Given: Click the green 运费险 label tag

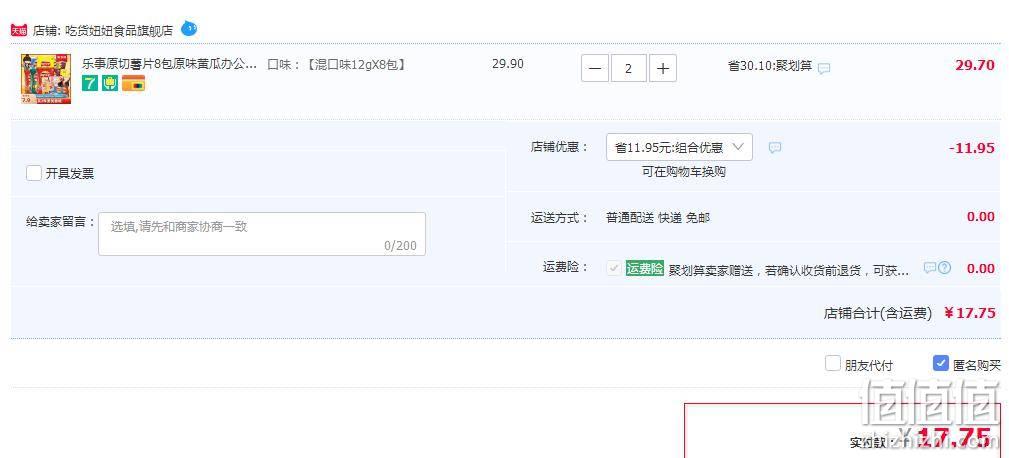Looking at the screenshot, I should (x=645, y=269).
